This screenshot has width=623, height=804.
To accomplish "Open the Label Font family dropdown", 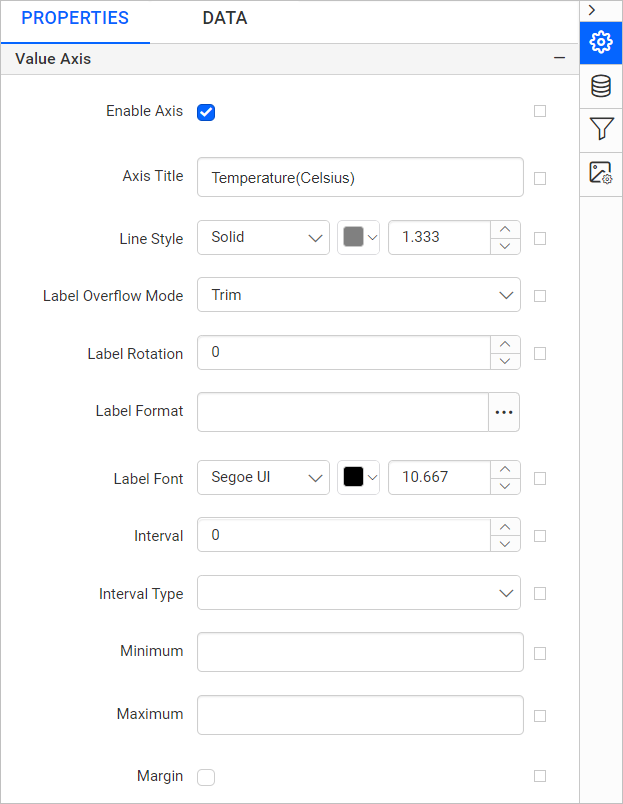I will click(263, 477).
